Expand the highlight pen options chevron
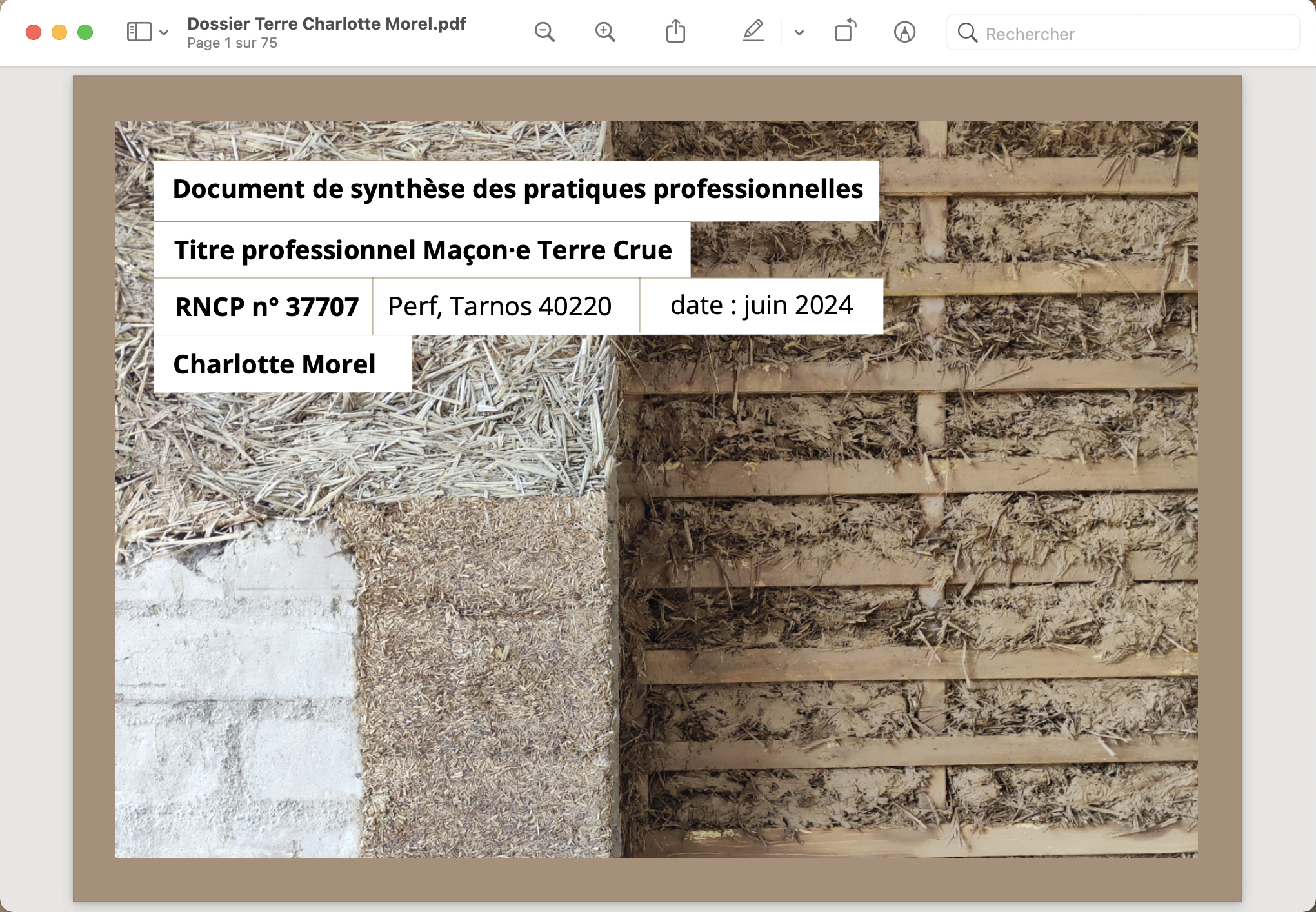Viewport: 1316px width, 912px height. (x=799, y=32)
